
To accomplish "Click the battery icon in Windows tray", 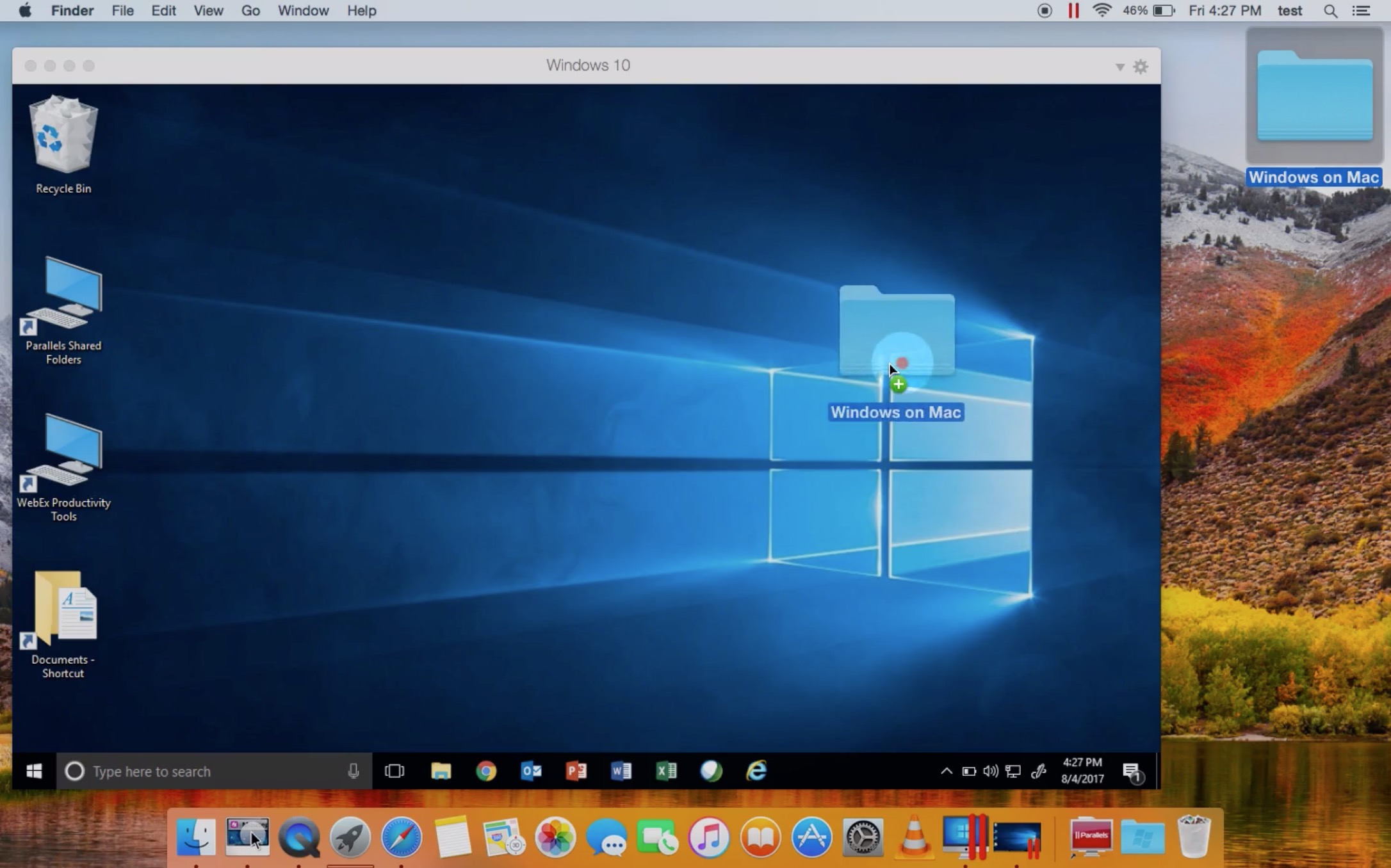I will [968, 771].
